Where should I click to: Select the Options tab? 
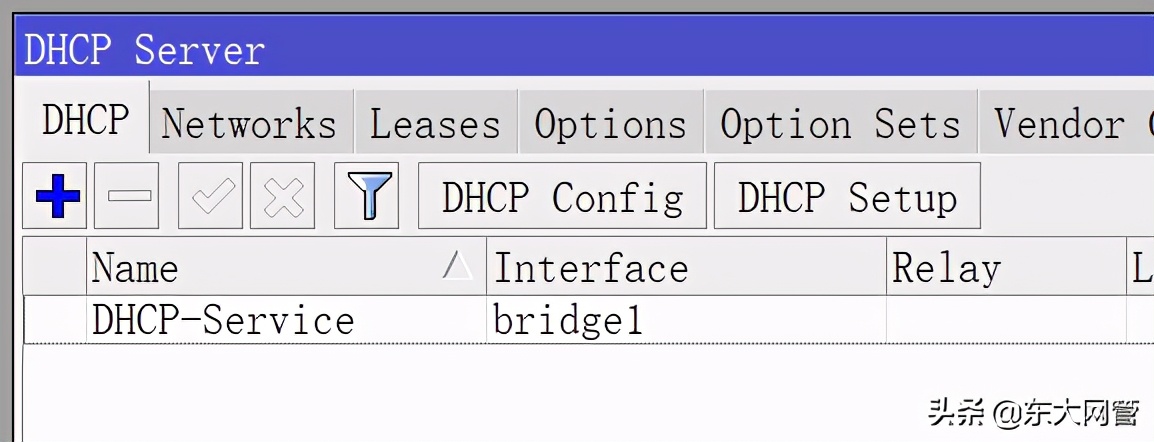point(610,125)
